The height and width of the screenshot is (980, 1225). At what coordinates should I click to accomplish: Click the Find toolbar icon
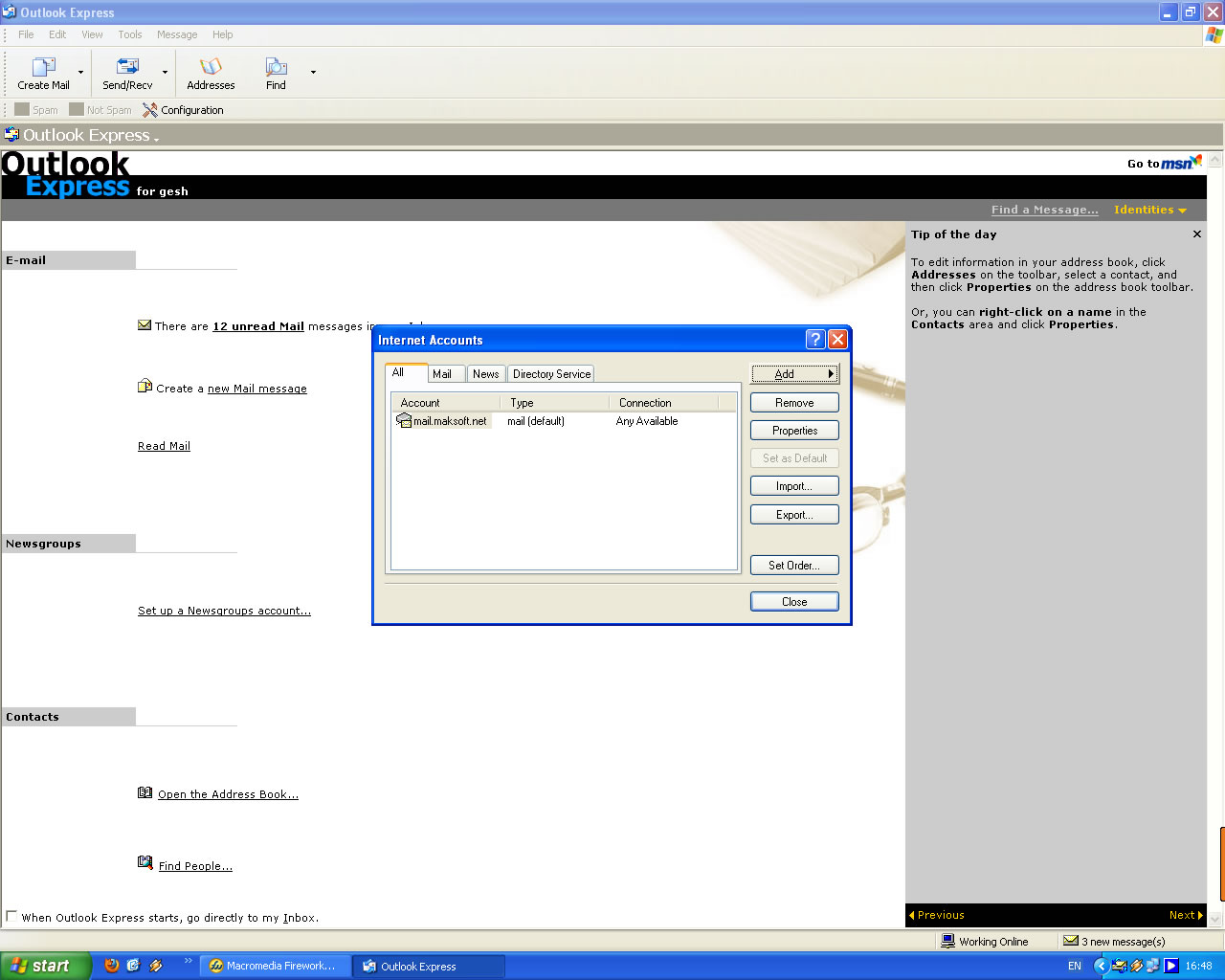(x=276, y=67)
